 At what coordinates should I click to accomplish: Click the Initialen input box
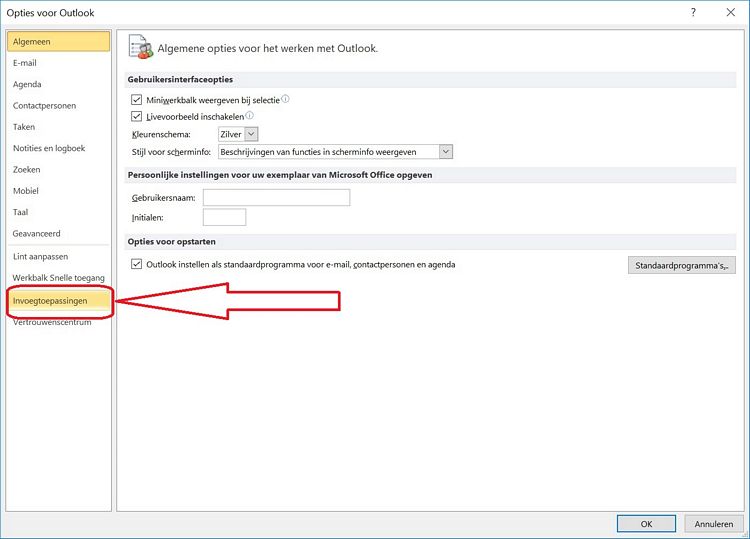pyautogui.click(x=224, y=217)
